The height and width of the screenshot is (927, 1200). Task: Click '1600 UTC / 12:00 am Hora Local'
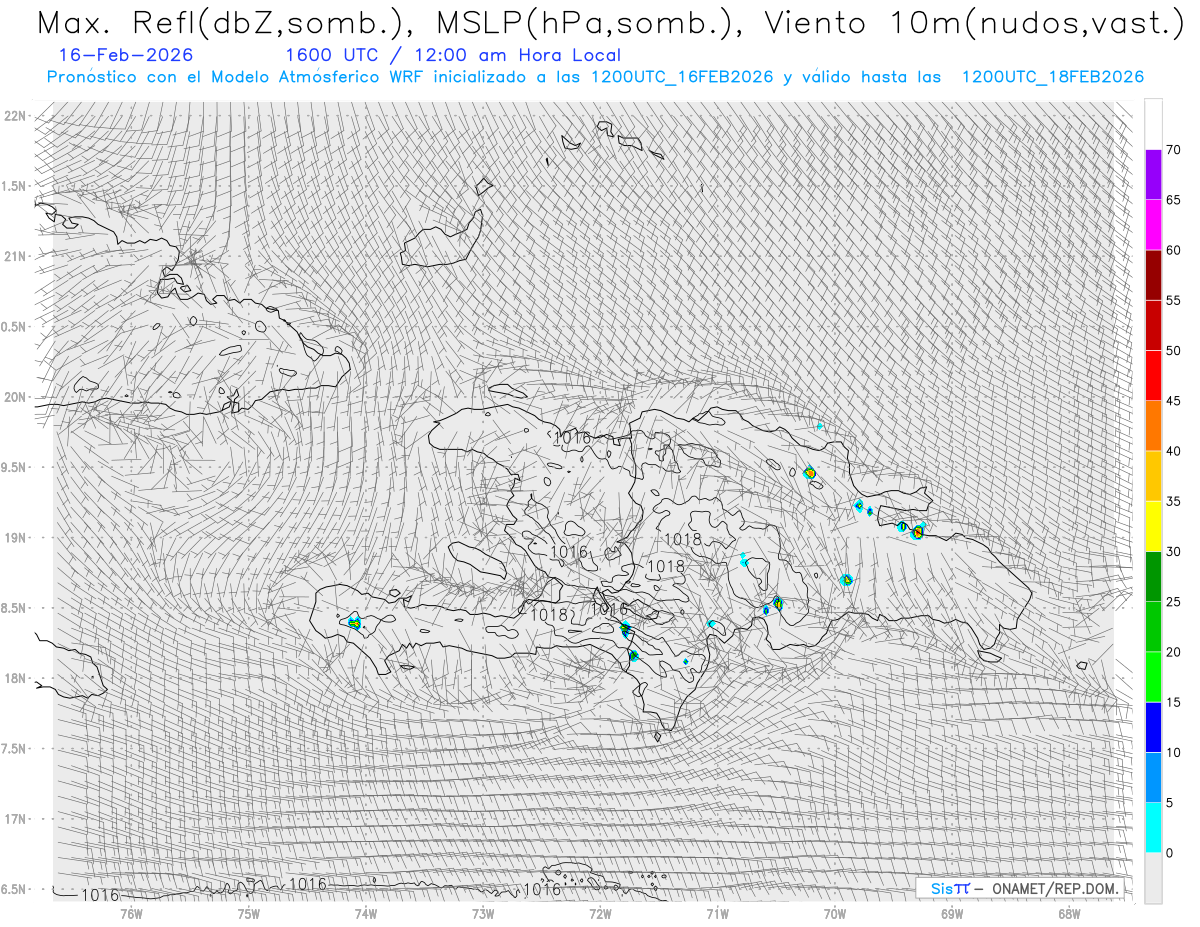[453, 56]
